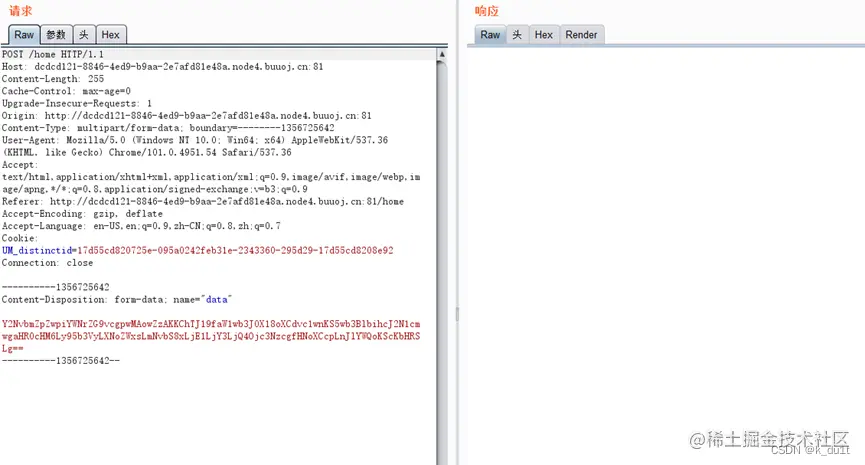Click the Content-Length: 255 line
The image size is (865, 465).
tap(52, 79)
